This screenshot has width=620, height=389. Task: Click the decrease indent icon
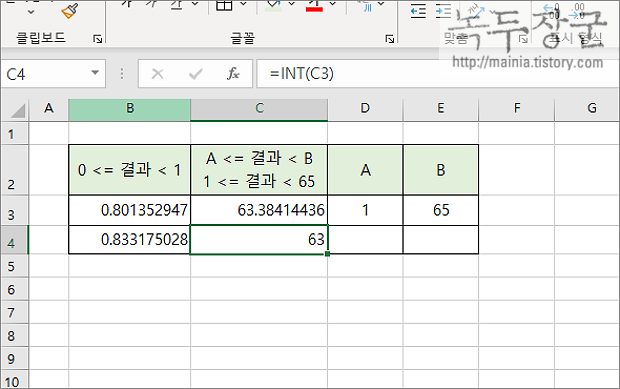418,11
